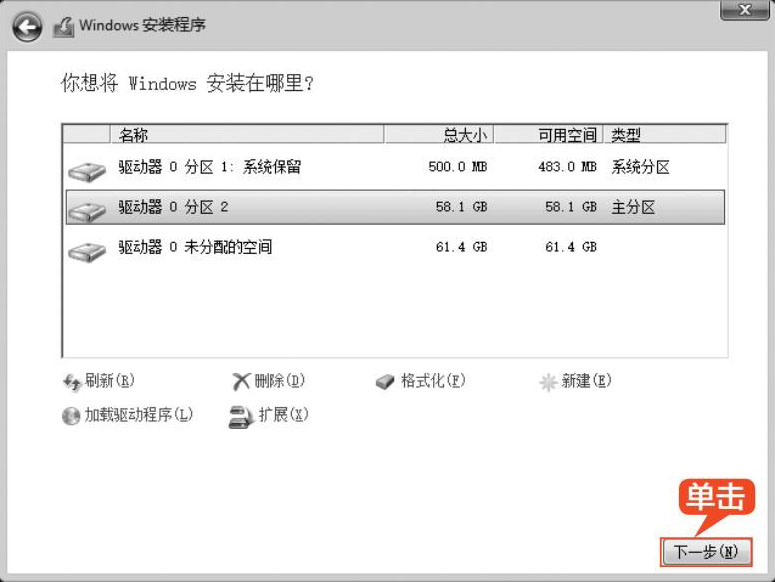Screen dimensions: 775x582
Task: Click the heading 你想将 Windows 安装在哪里?
Action: click(187, 83)
